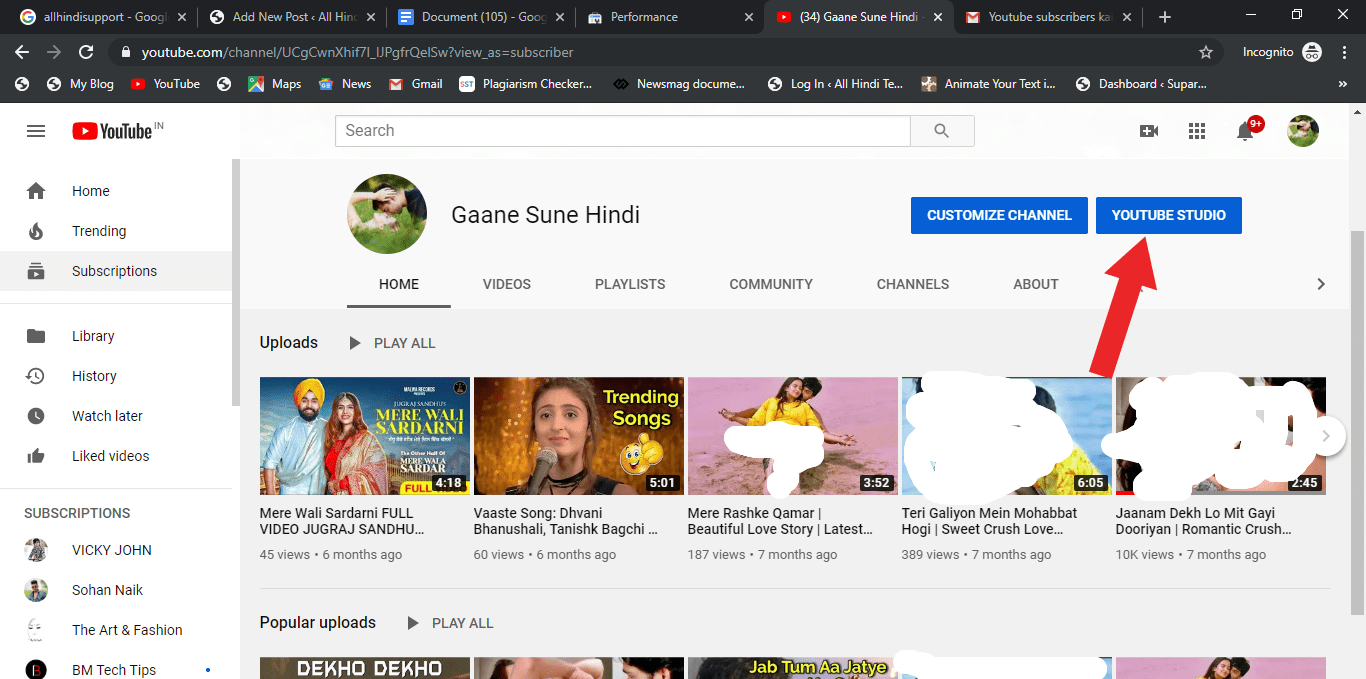Open the My Blog bookmark
Image resolution: width=1366 pixels, height=679 pixels.
tap(81, 84)
